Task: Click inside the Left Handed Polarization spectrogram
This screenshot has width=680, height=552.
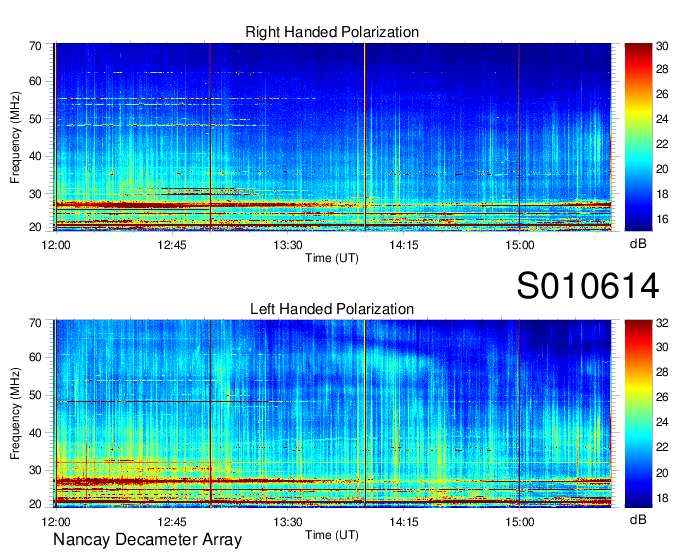Action: coord(332,414)
